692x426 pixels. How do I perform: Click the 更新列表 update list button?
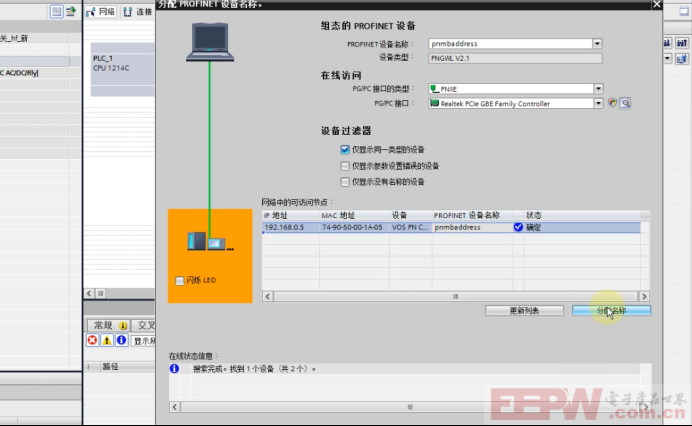coord(524,311)
